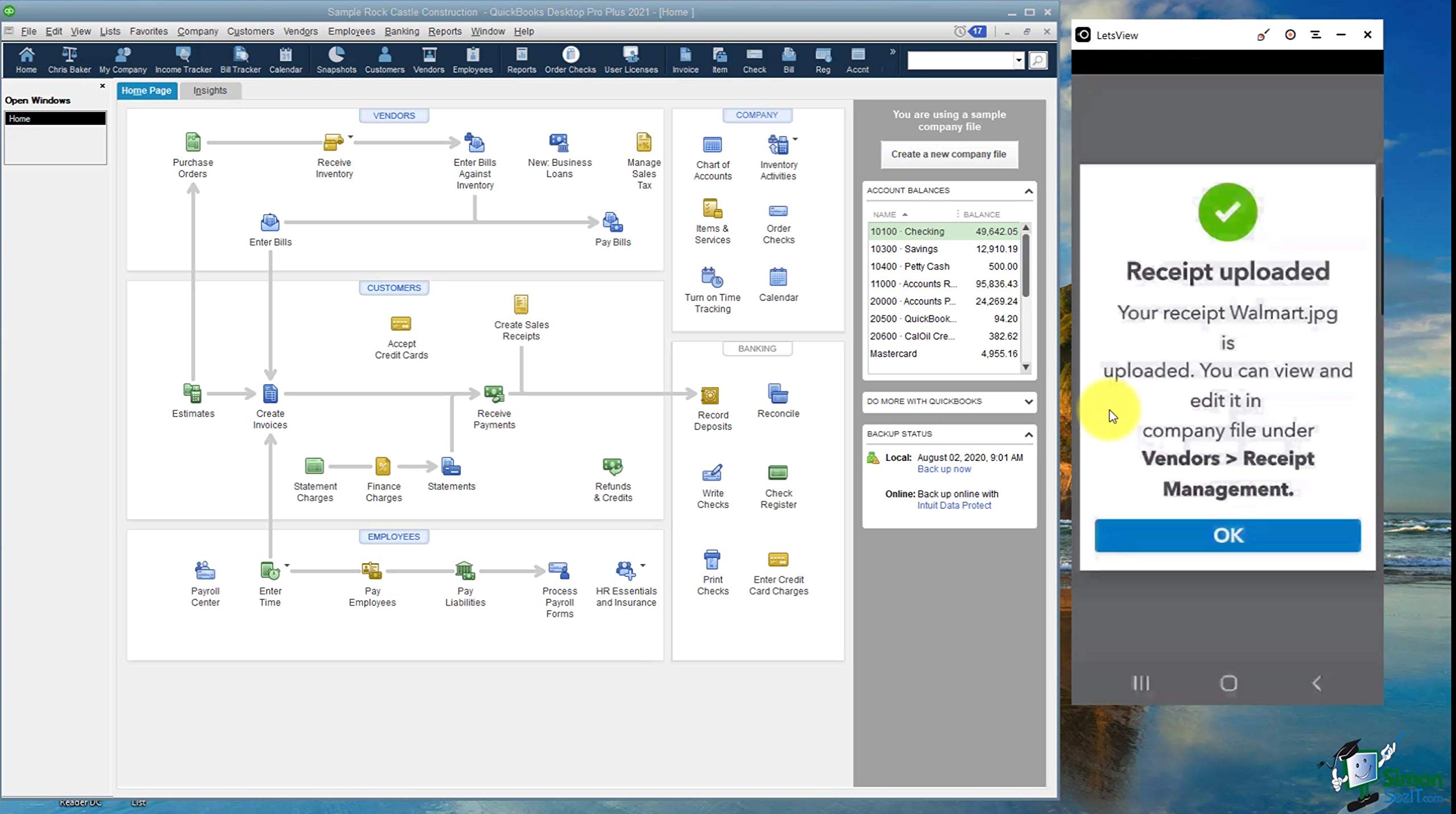Click the Create Invoices icon
This screenshot has width=1456, height=814.
coord(270,393)
